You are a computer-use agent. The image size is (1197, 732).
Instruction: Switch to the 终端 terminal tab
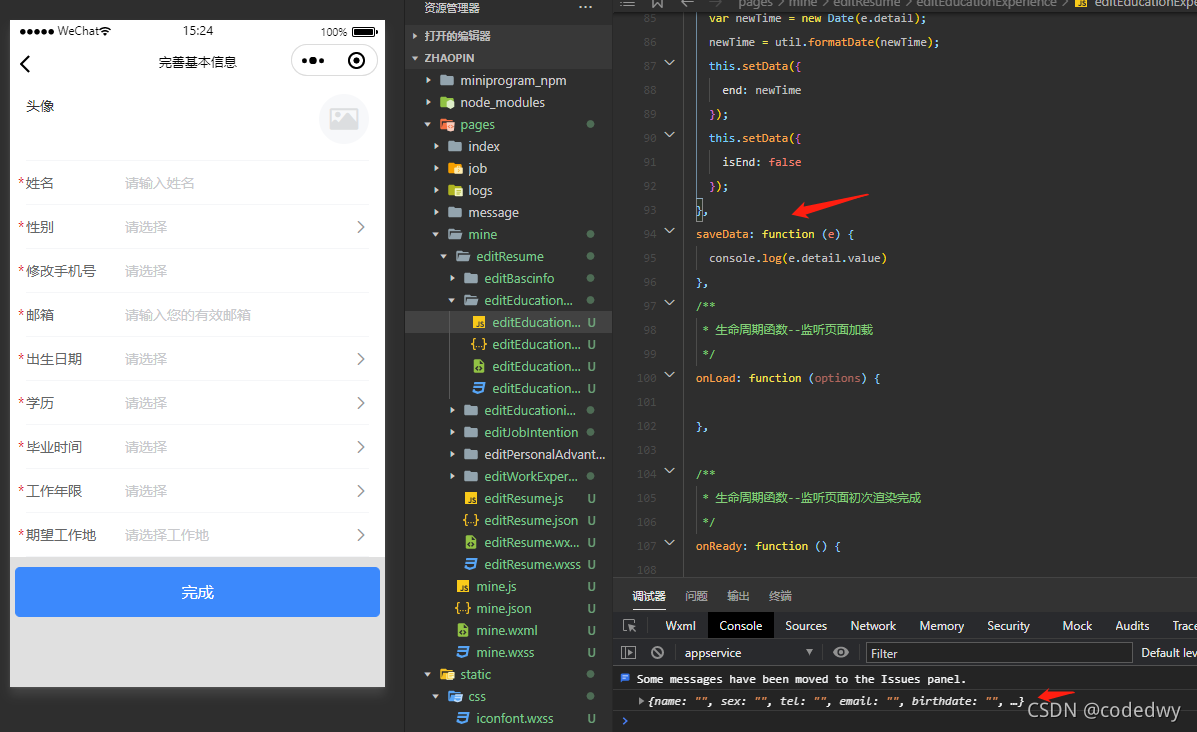(780, 596)
